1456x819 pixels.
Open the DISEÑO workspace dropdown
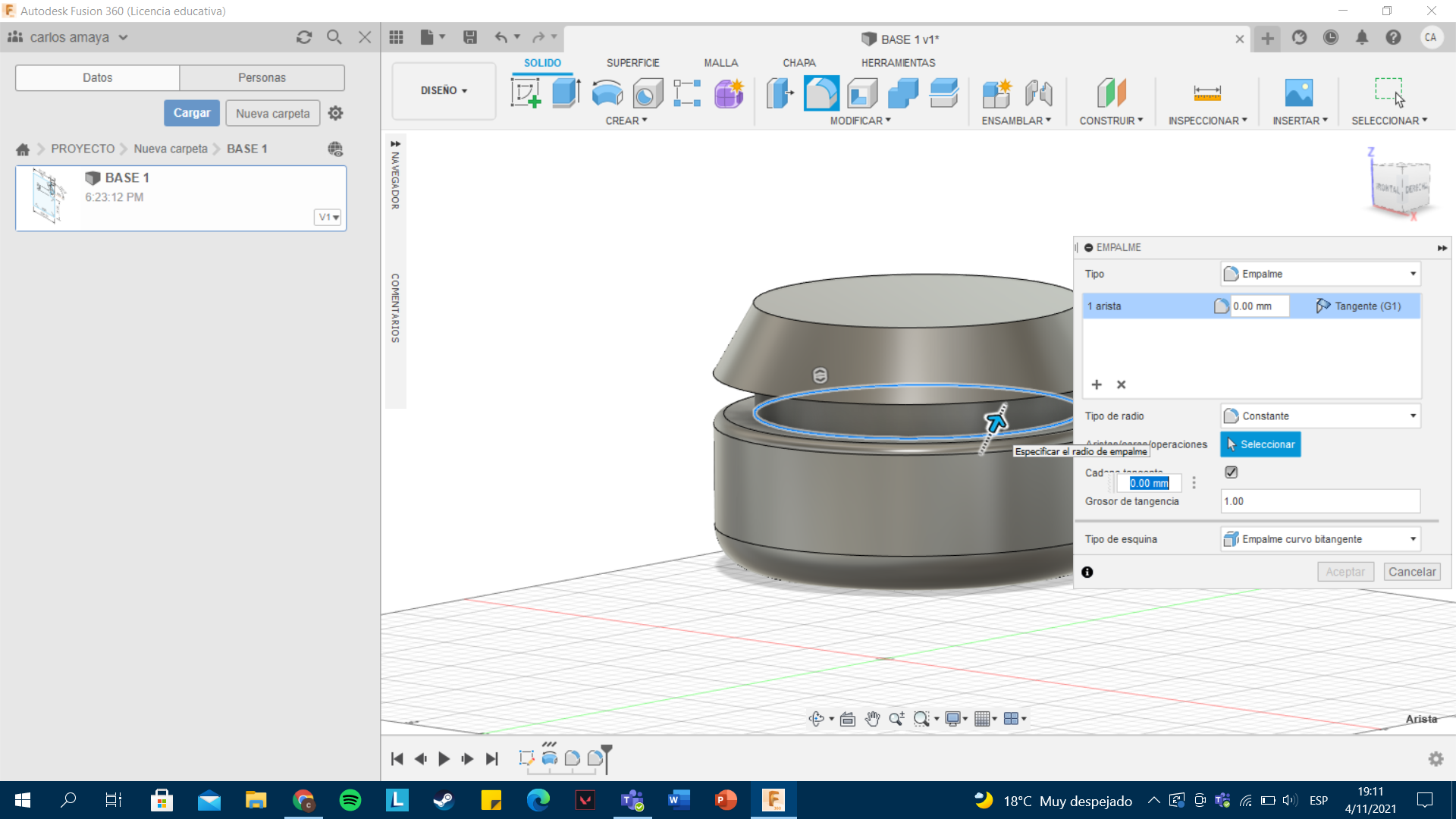coord(444,91)
